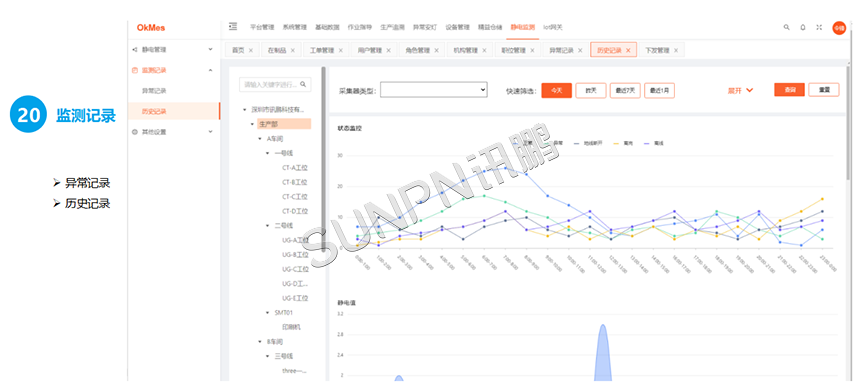Click the OkMes logo

point(151,27)
